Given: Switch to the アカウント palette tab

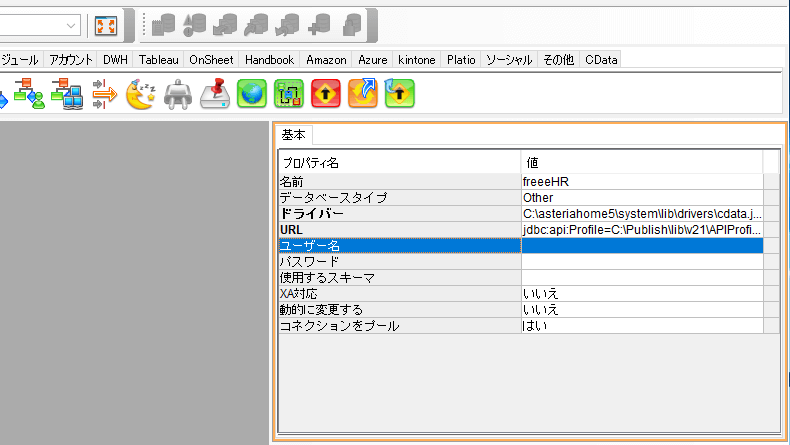Looking at the screenshot, I should [x=71, y=60].
